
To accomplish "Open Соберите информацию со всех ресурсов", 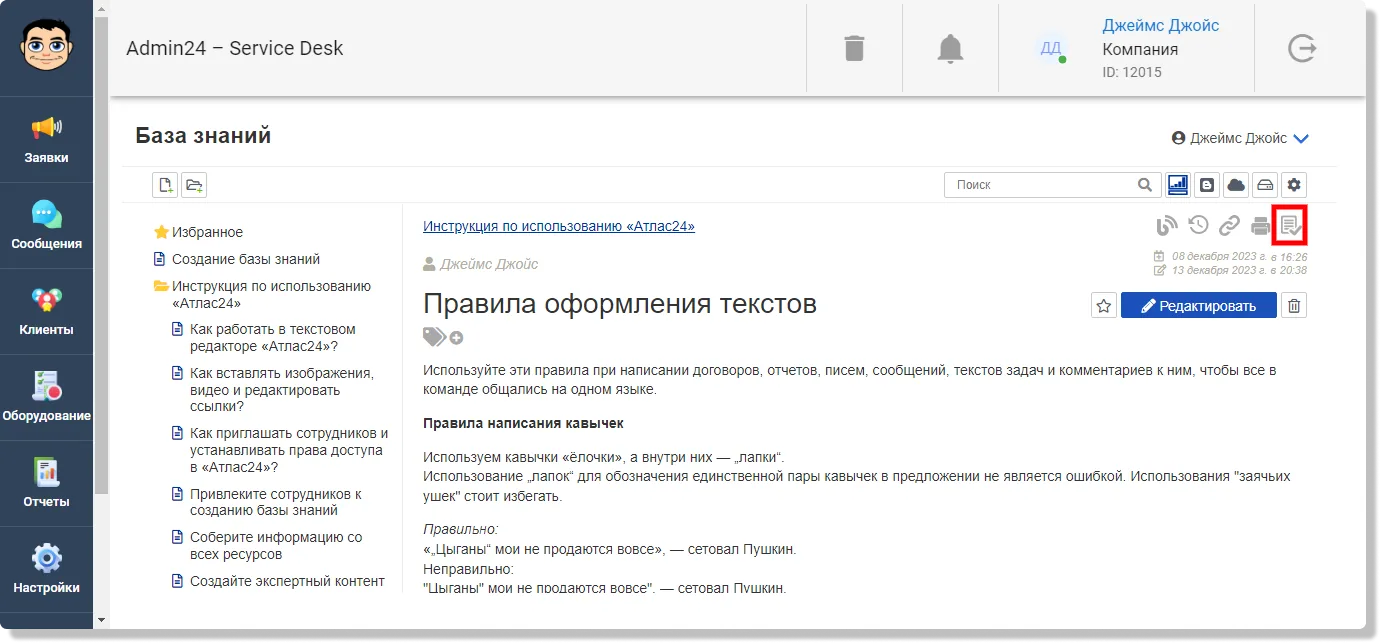I will (276, 546).
